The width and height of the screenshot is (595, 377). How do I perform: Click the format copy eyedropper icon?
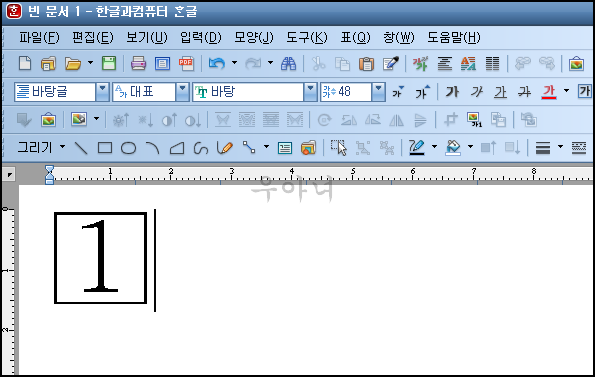coord(391,63)
